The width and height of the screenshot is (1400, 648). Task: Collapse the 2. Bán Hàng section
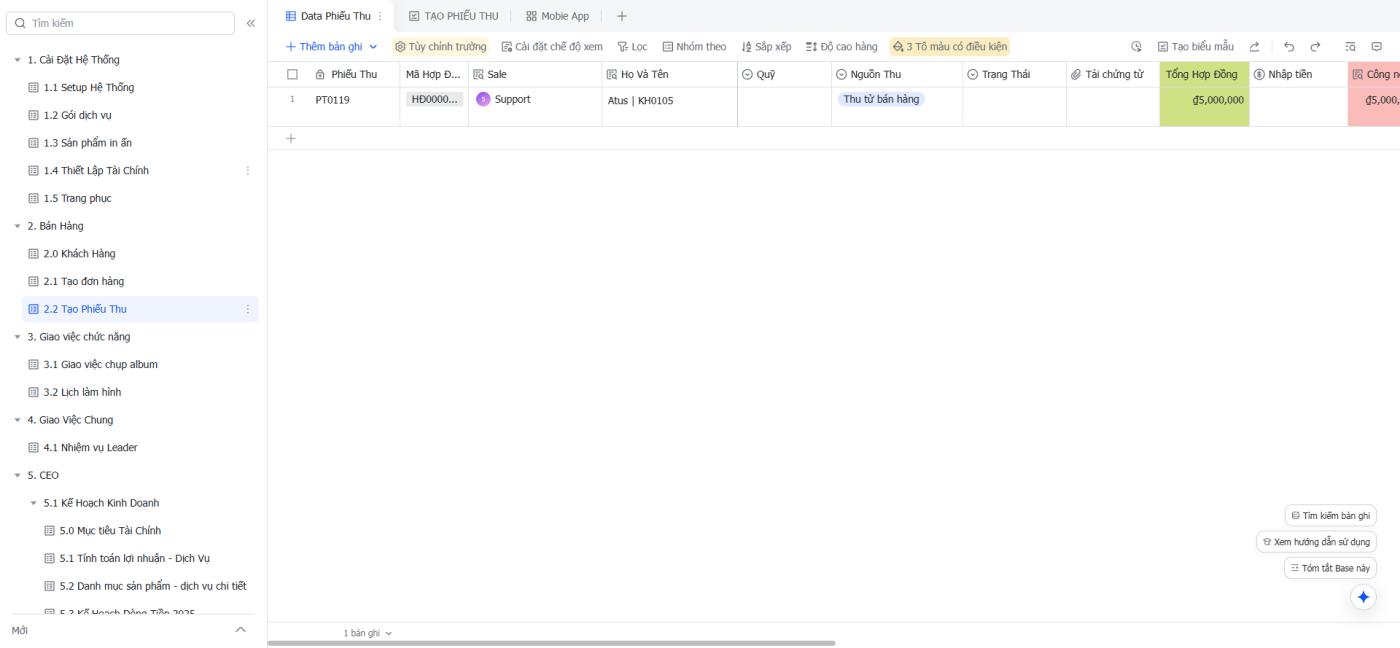tap(17, 226)
